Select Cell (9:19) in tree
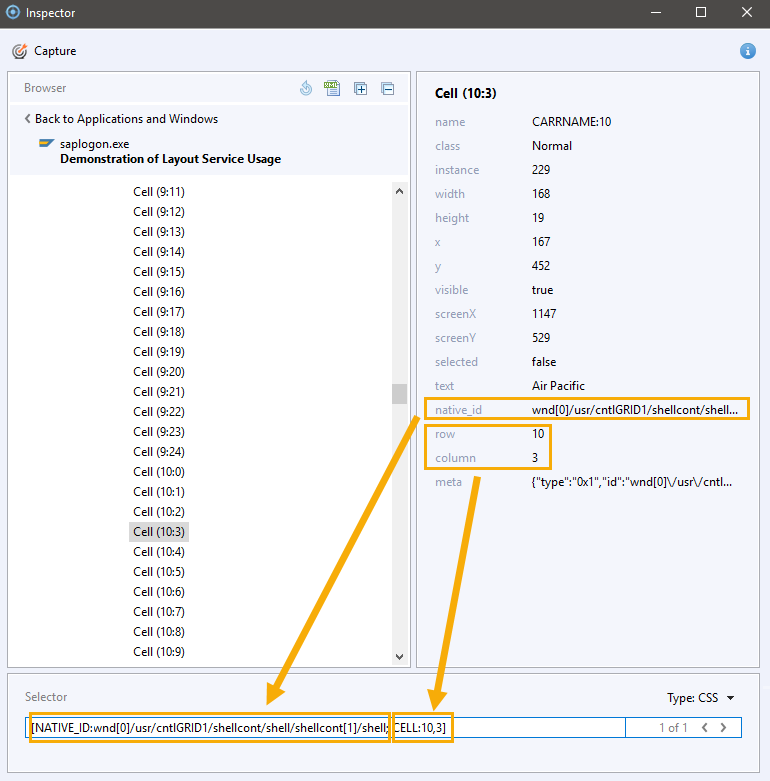Image resolution: width=770 pixels, height=781 pixels. (159, 352)
